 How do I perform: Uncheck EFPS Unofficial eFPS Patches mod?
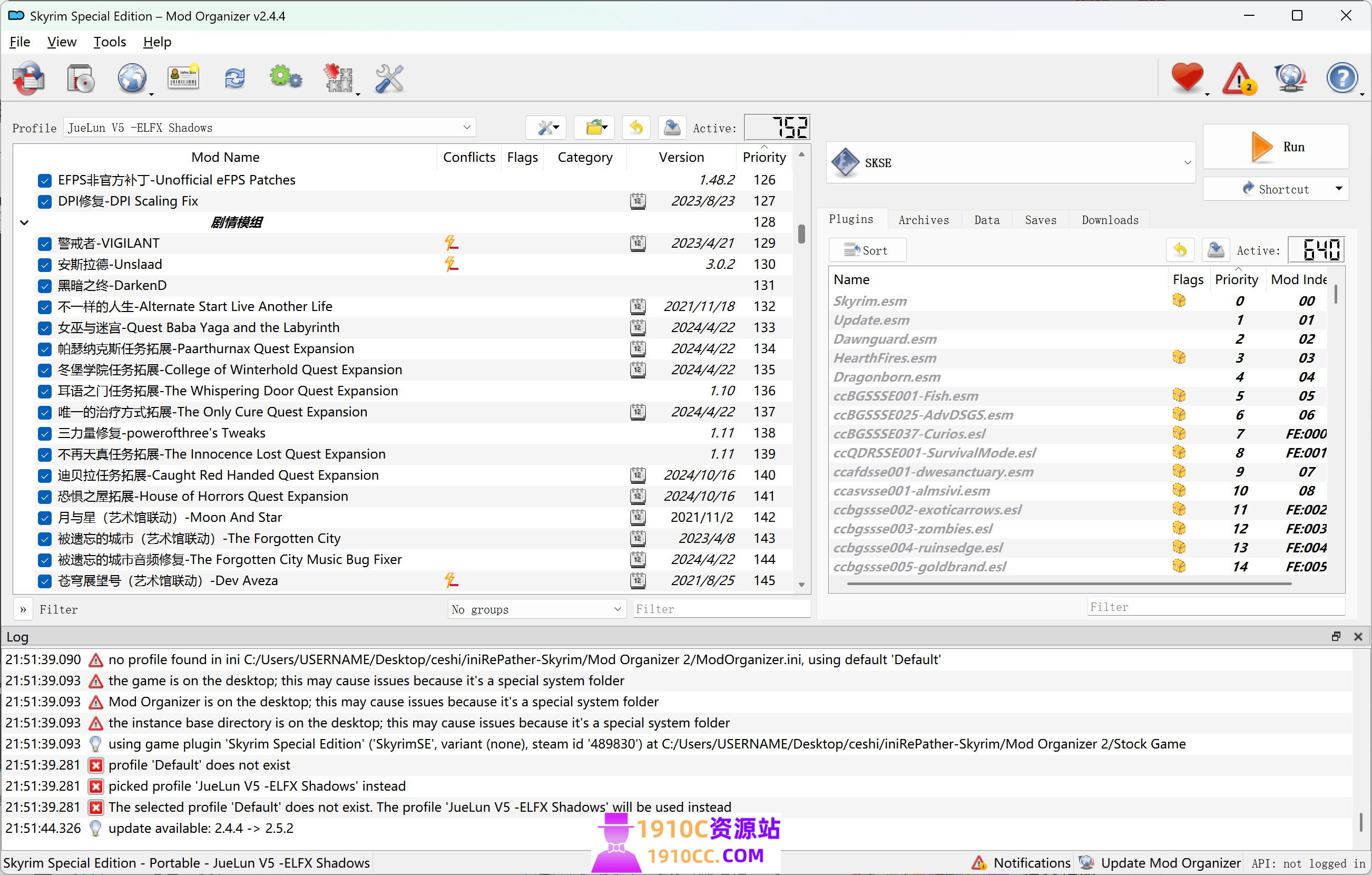click(x=44, y=181)
